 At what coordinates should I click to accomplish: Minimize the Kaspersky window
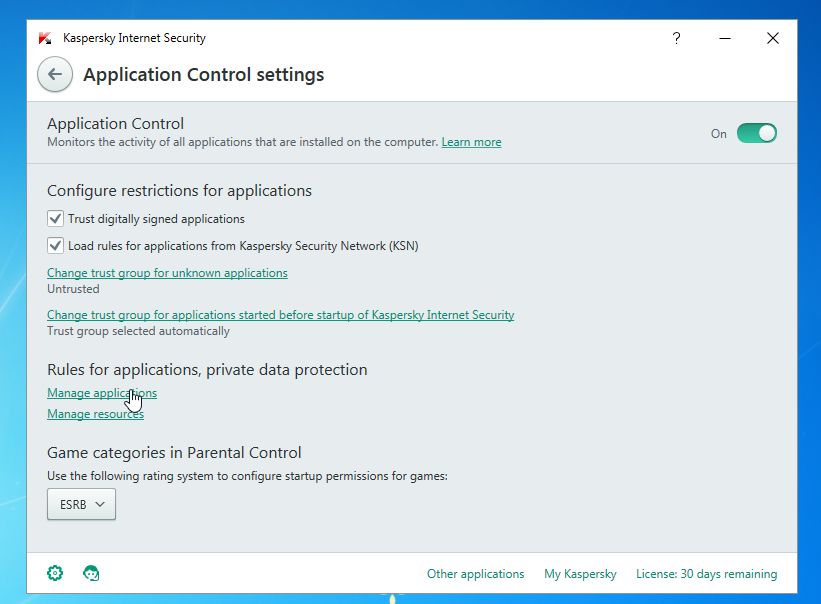(725, 38)
